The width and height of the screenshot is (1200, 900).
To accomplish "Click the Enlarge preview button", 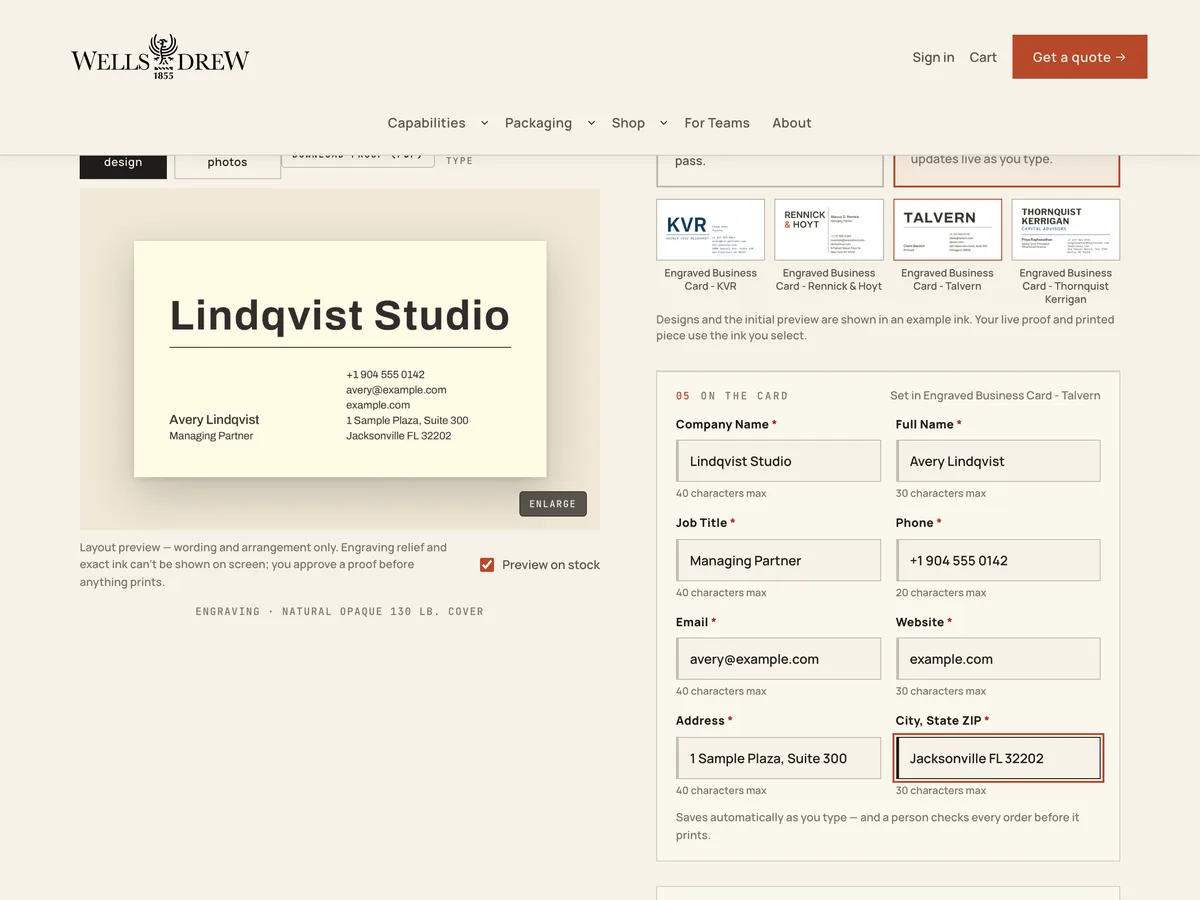I will tap(553, 504).
